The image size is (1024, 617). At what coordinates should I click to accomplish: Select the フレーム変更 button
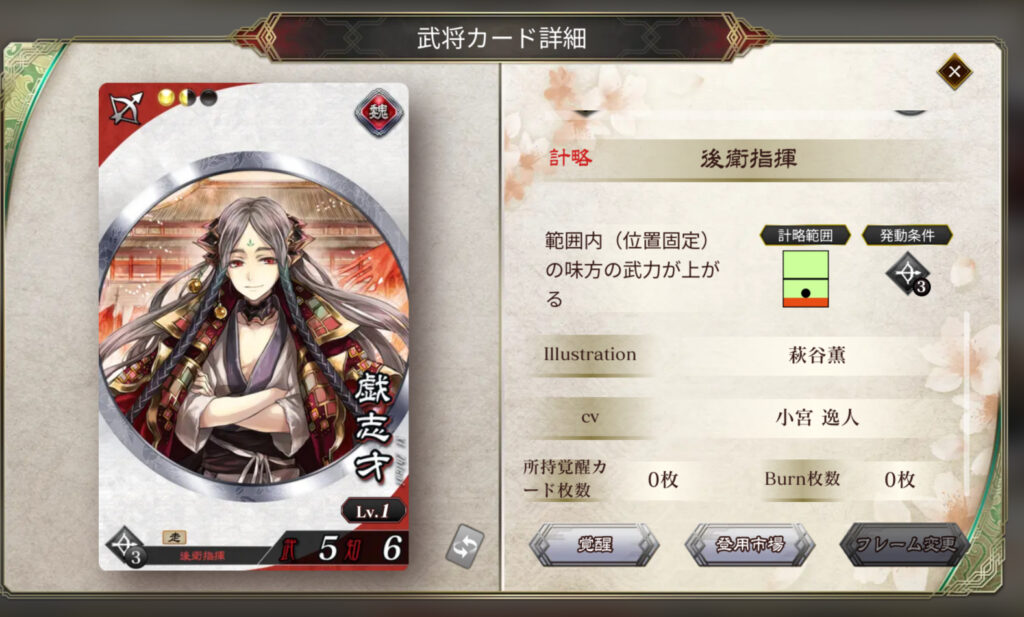(905, 543)
